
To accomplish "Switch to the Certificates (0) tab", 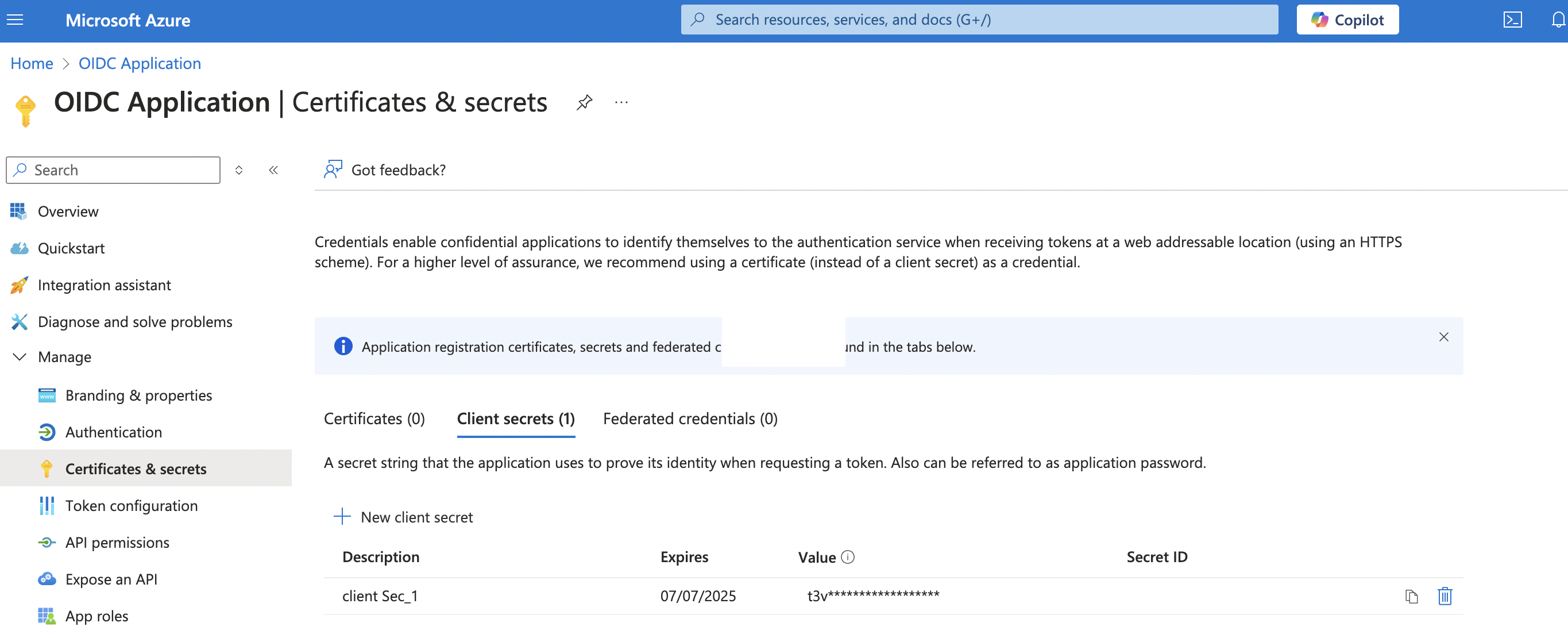I will [374, 418].
